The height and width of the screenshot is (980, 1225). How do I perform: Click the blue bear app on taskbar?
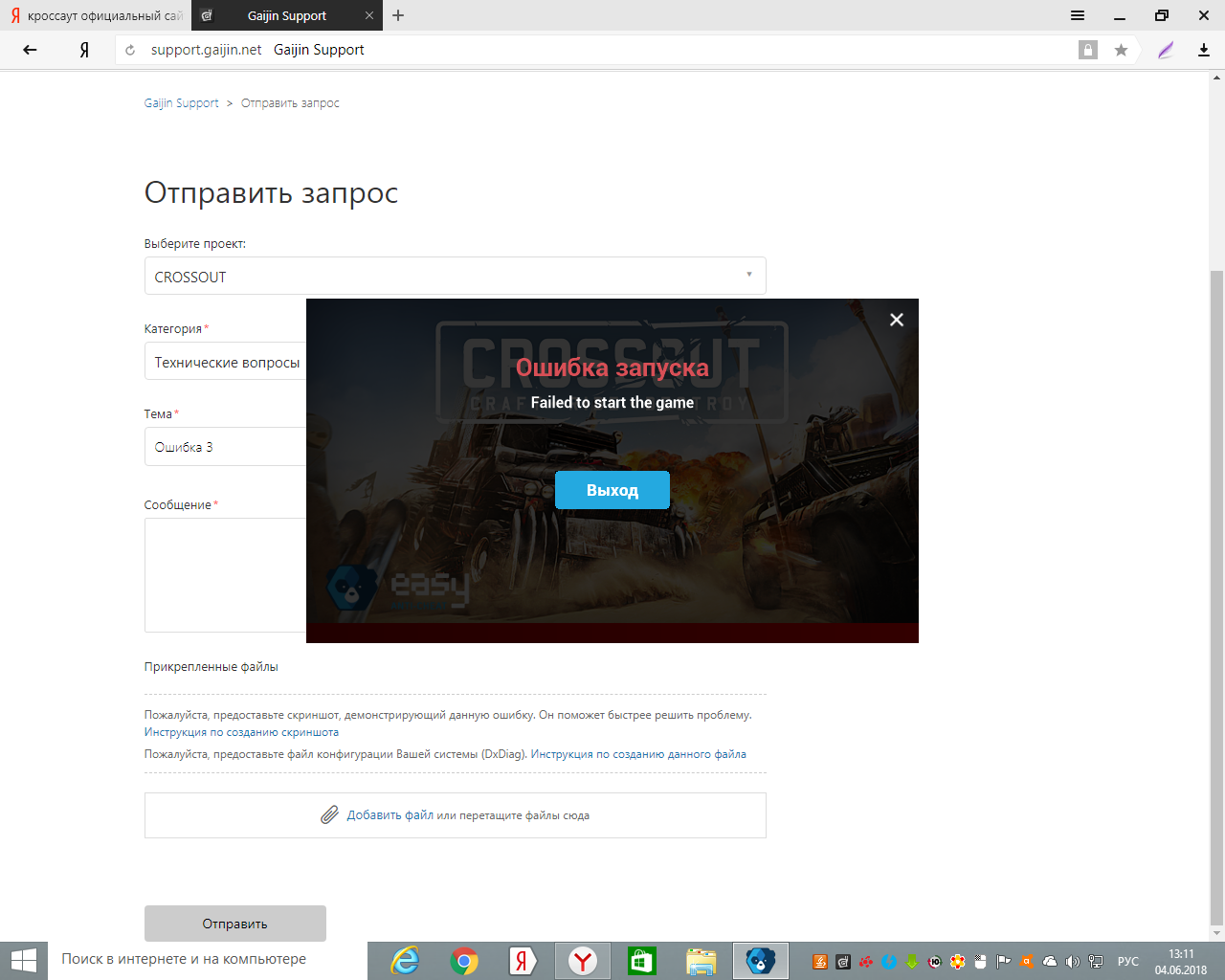coord(761,961)
